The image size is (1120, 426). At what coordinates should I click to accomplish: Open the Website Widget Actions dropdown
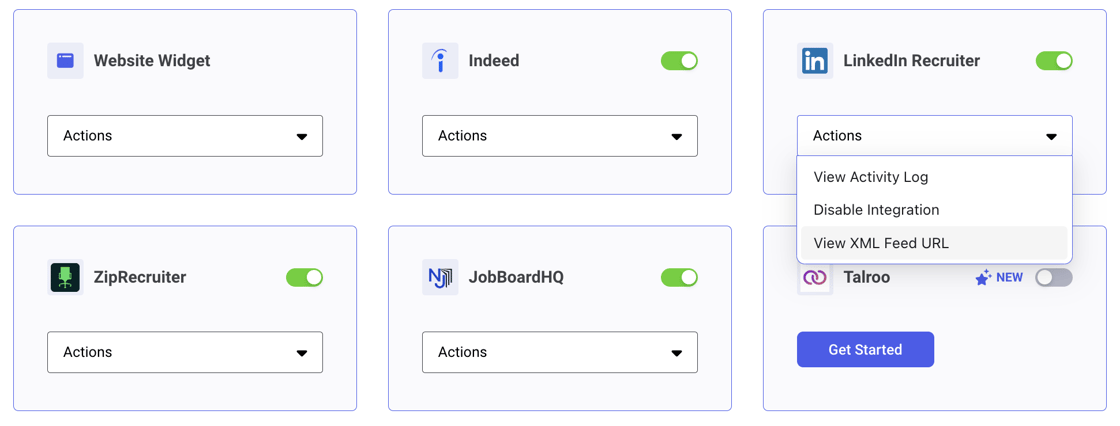185,136
